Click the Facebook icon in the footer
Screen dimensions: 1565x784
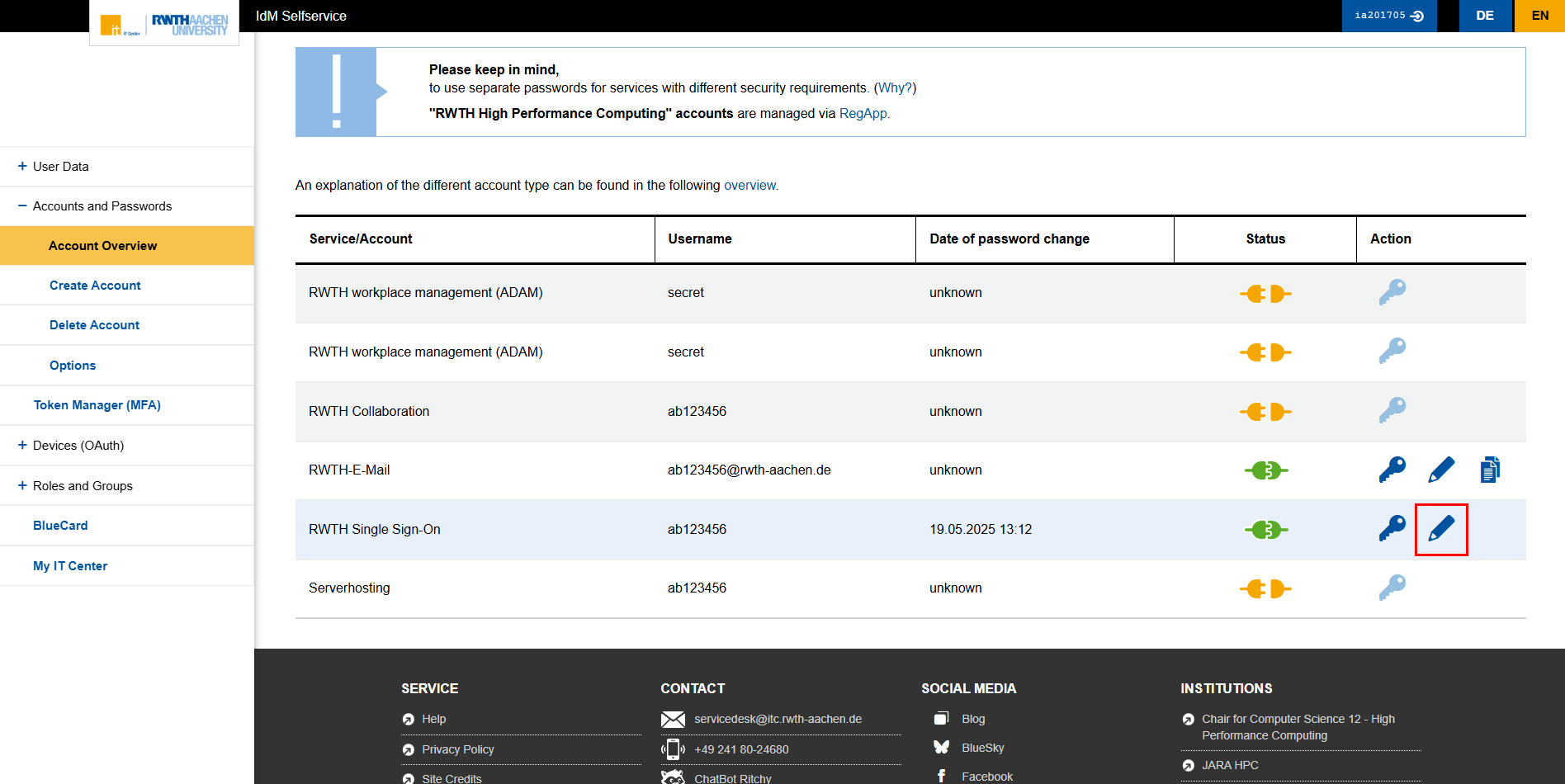[941, 777]
